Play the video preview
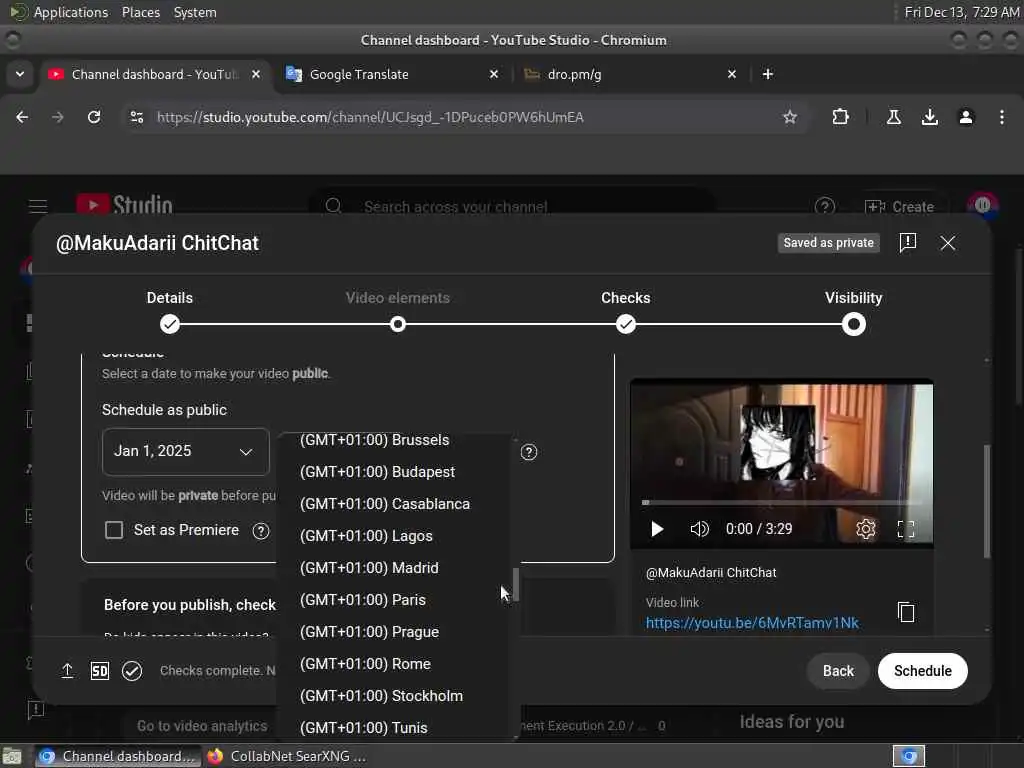 click(x=657, y=529)
